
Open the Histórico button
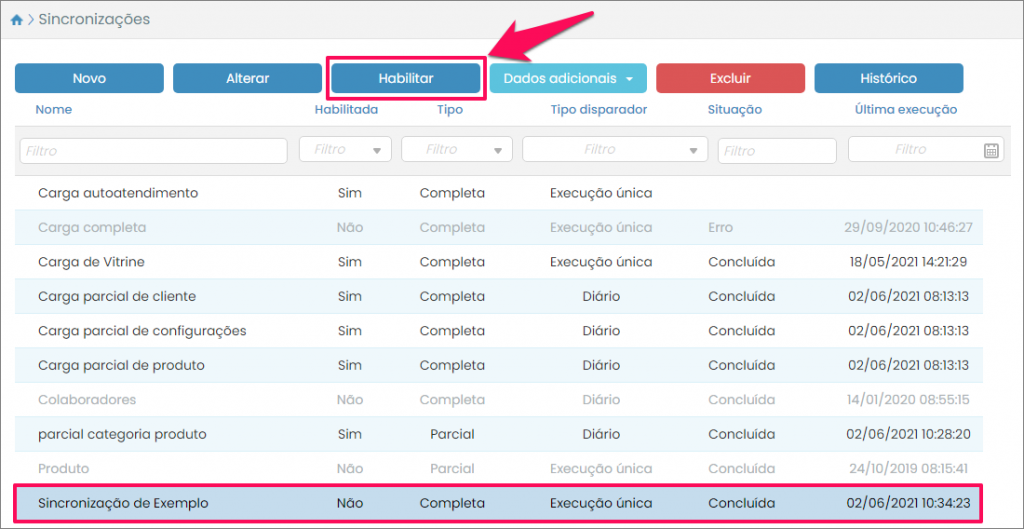(x=888, y=78)
